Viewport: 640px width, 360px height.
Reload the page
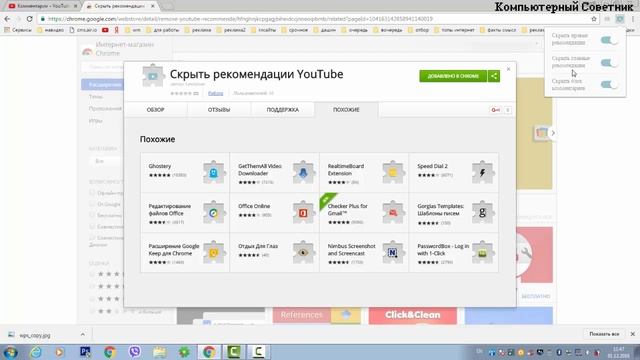(29, 19)
